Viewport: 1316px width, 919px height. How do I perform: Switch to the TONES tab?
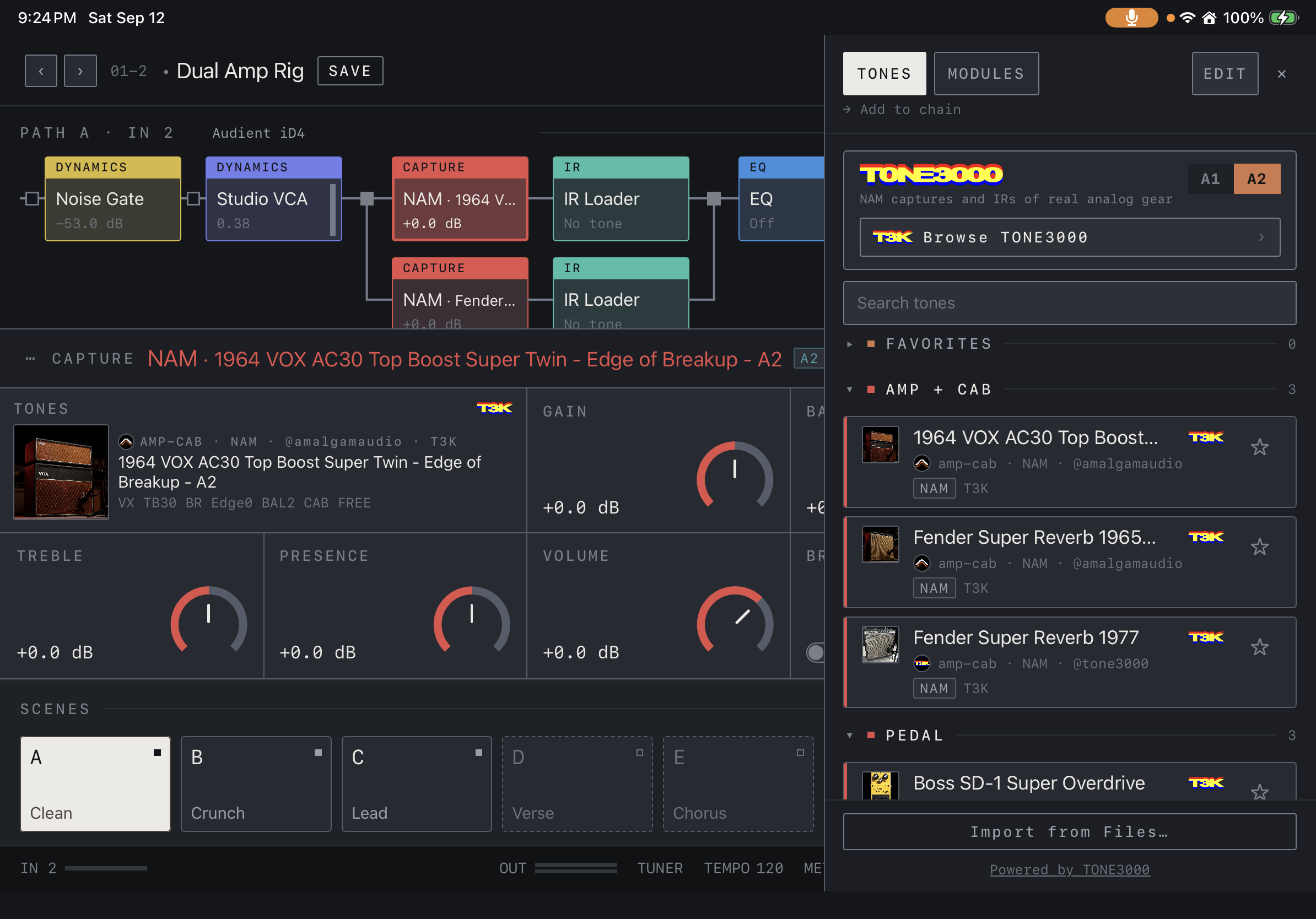[x=884, y=73]
